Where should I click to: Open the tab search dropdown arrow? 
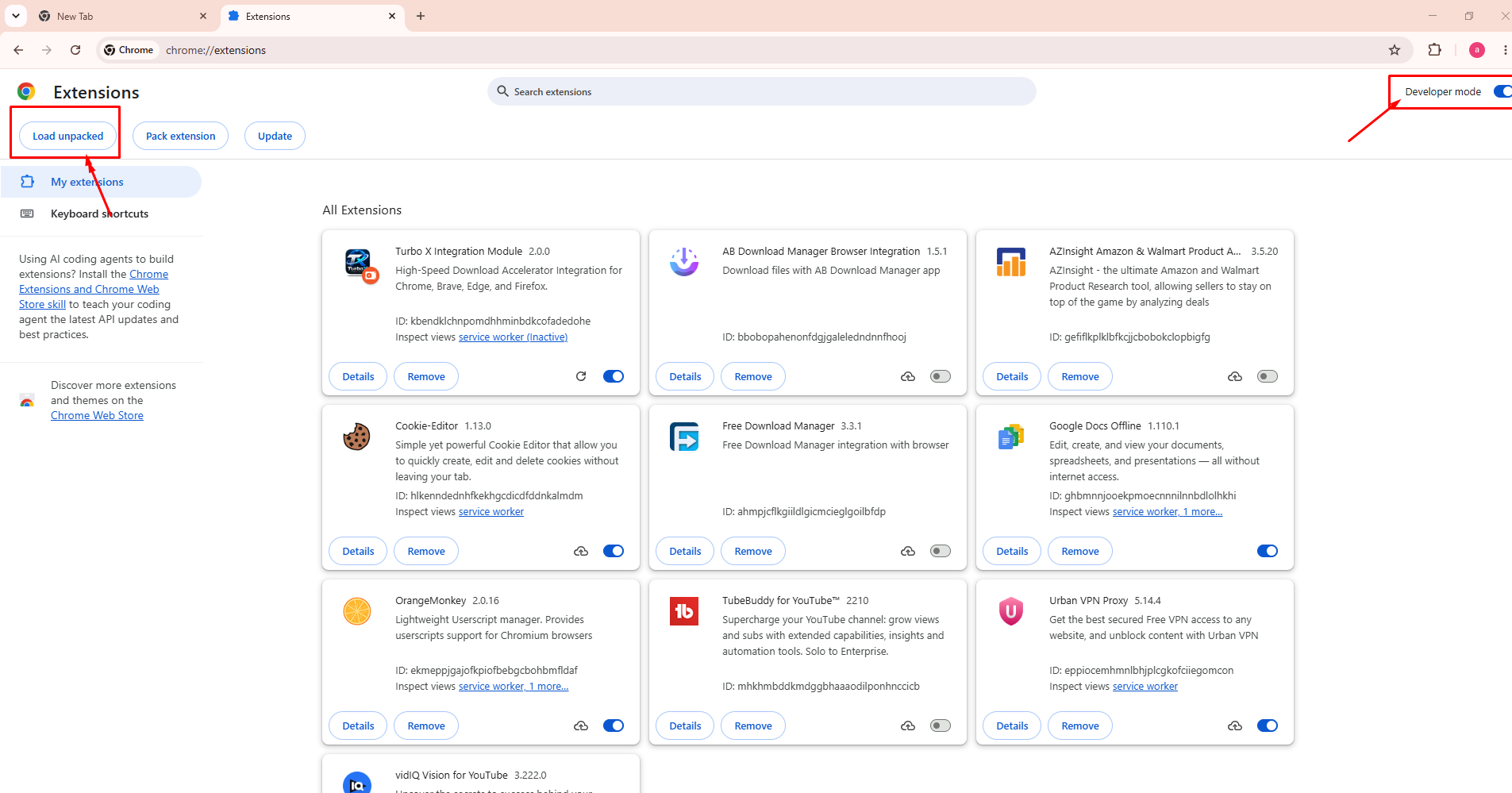[16, 16]
